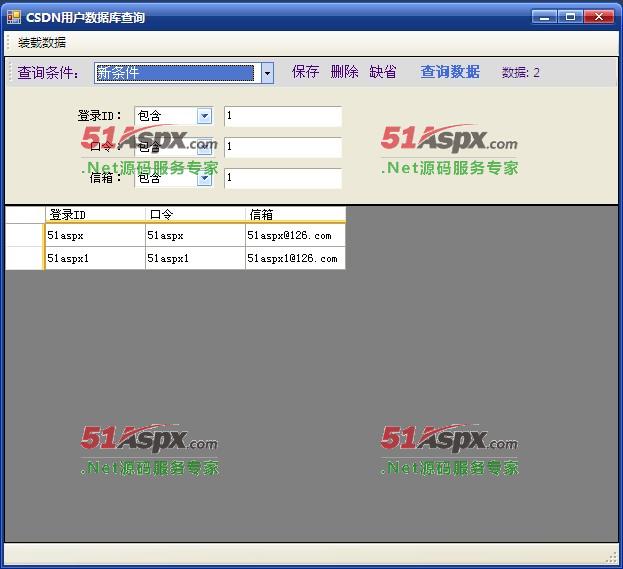Screen dimensions: 623x569
Task: Expand the 信箱 operator dropdown
Action: pyautogui.click(x=204, y=179)
